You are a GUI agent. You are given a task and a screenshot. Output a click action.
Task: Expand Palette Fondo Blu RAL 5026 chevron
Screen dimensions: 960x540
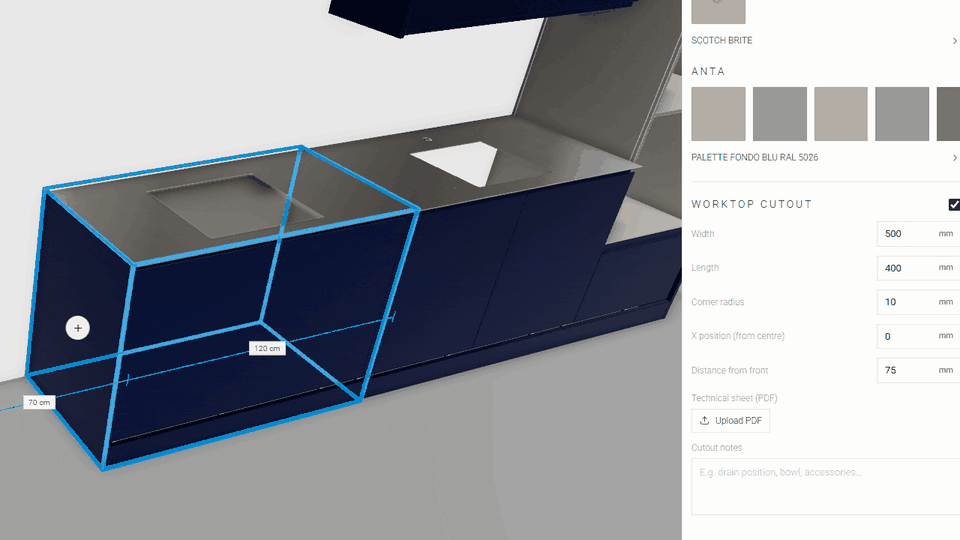[x=954, y=158]
